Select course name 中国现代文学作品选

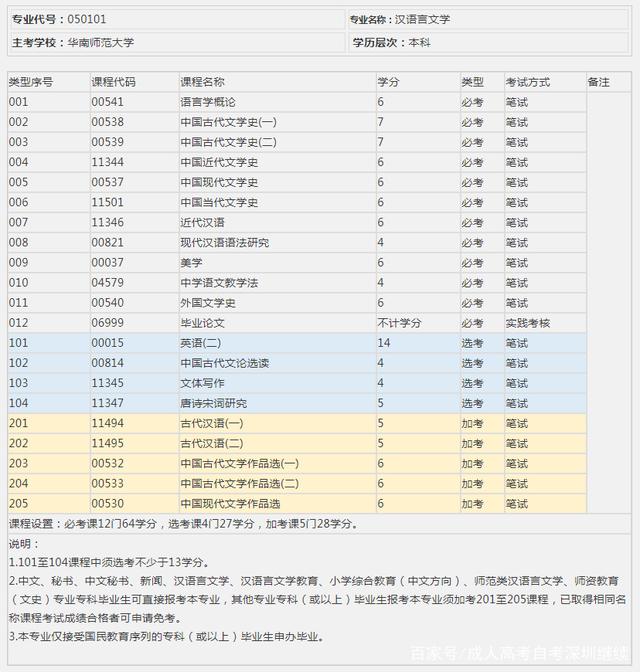pyautogui.click(x=230, y=504)
